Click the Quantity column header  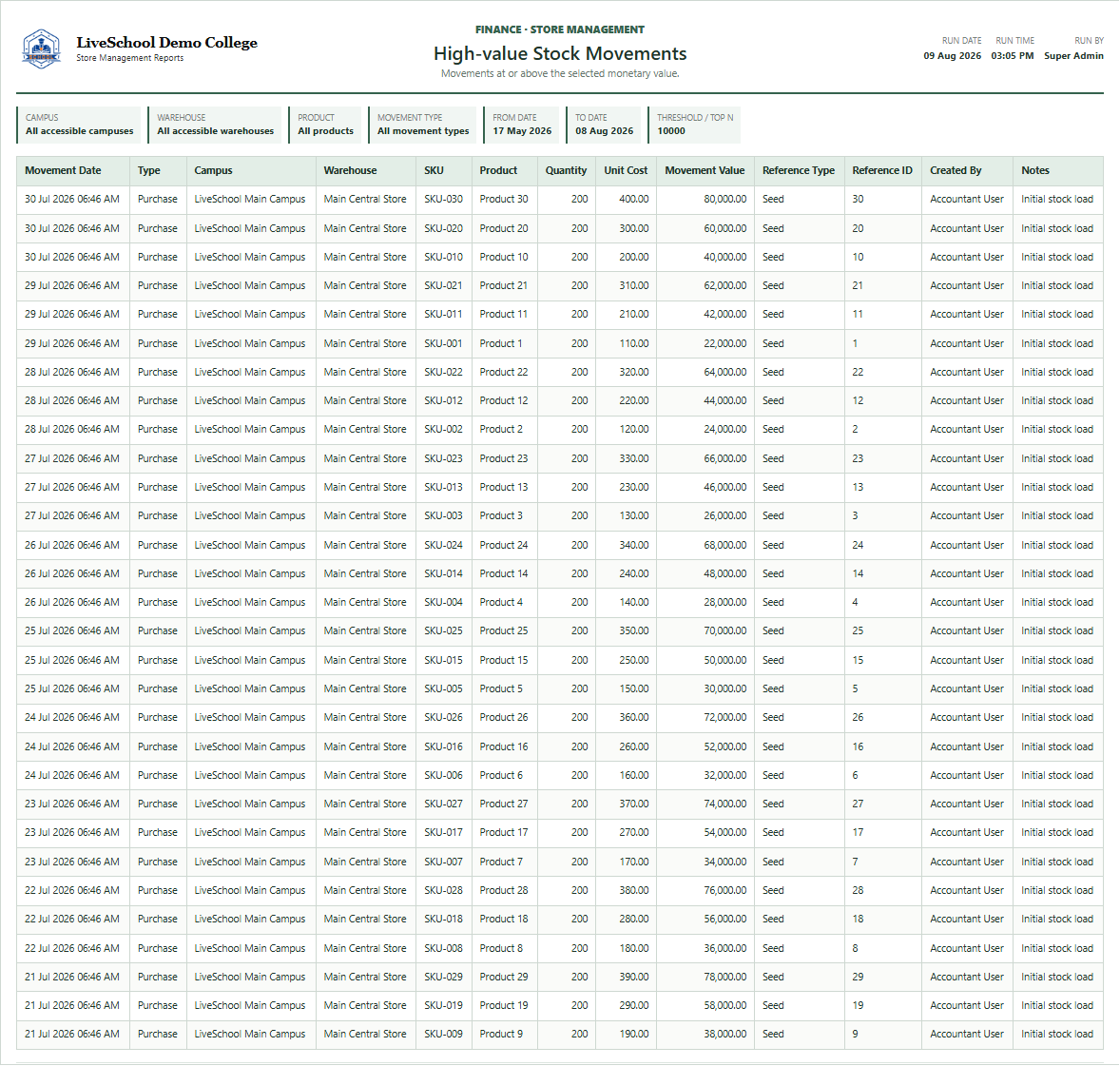567,171
